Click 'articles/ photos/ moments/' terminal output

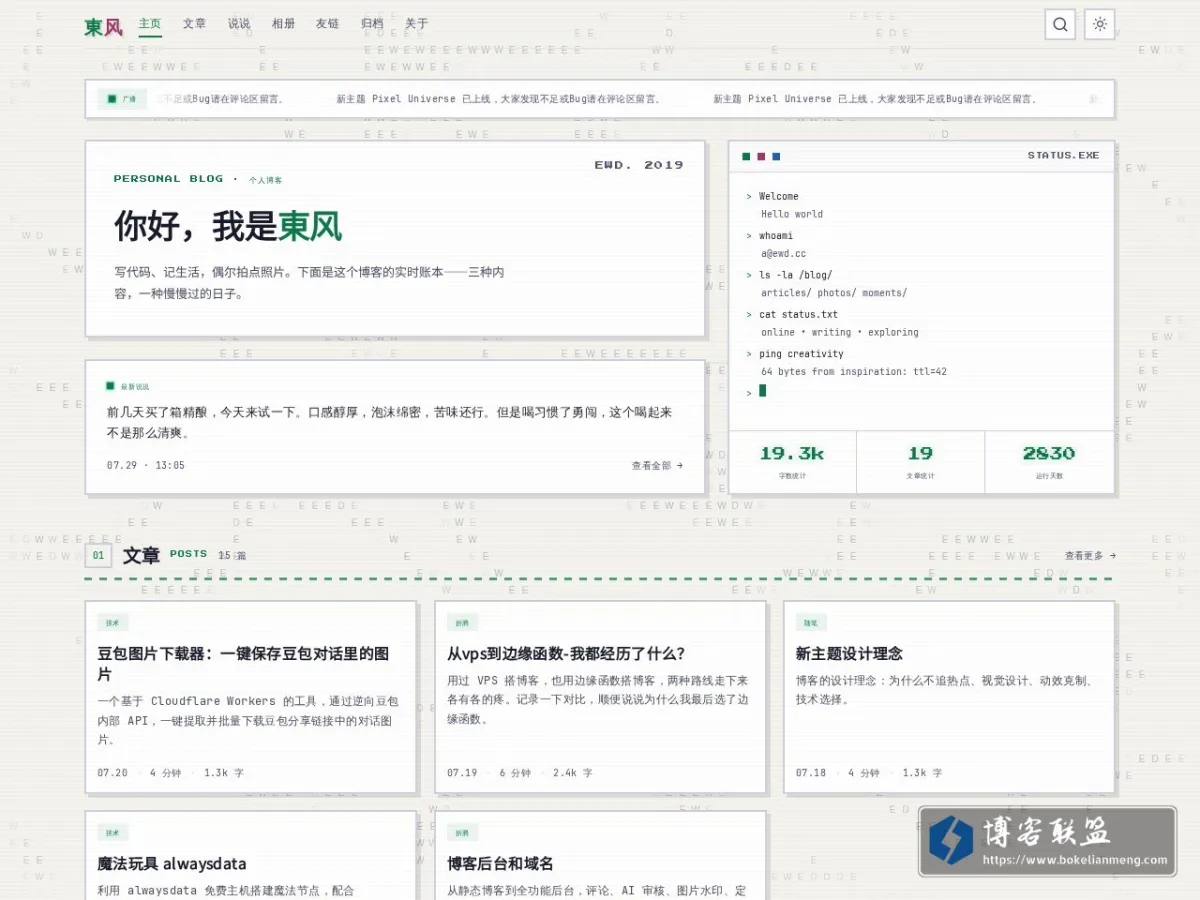point(834,292)
